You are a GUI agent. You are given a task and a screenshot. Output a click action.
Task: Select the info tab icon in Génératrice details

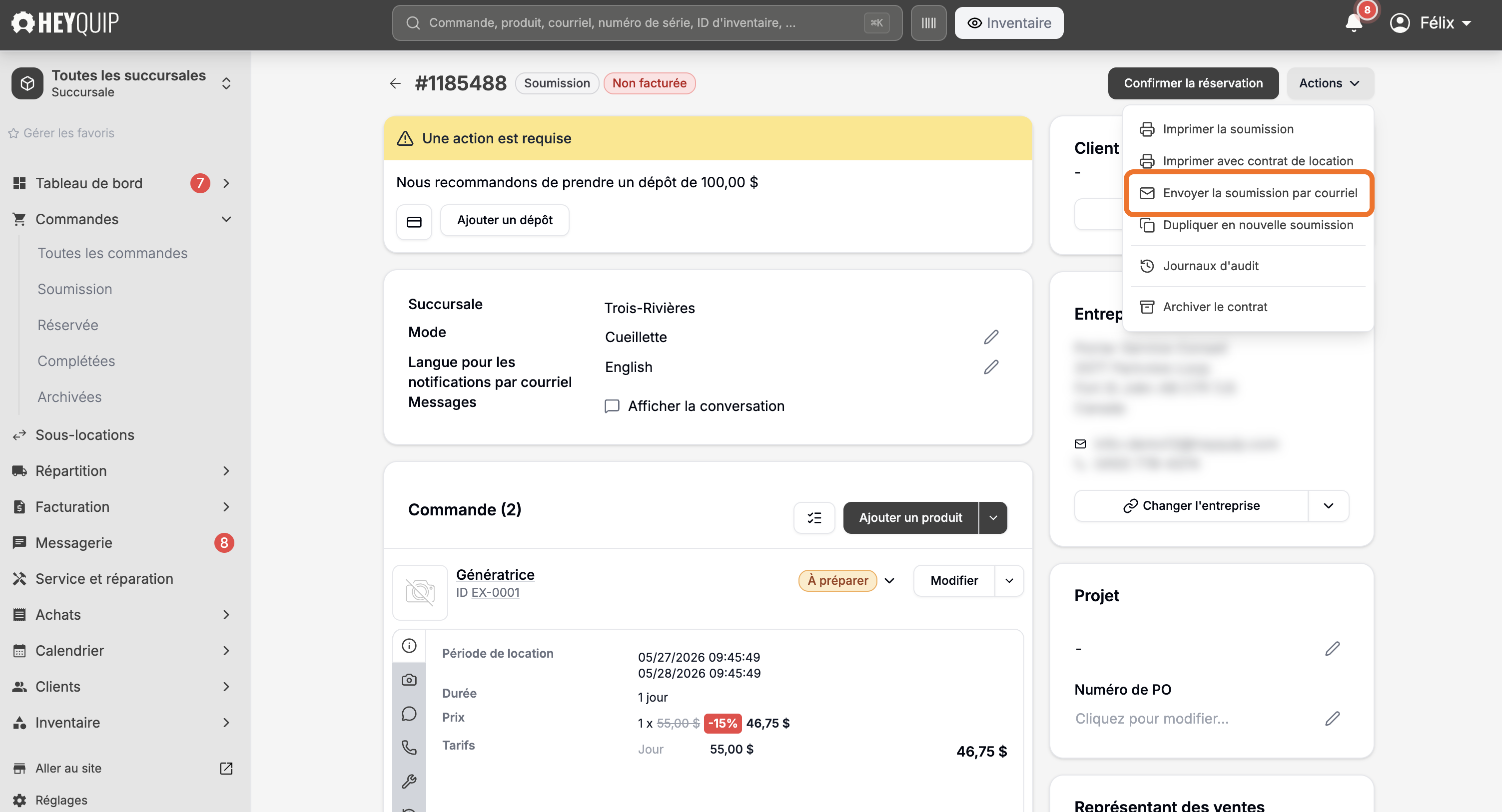click(409, 645)
